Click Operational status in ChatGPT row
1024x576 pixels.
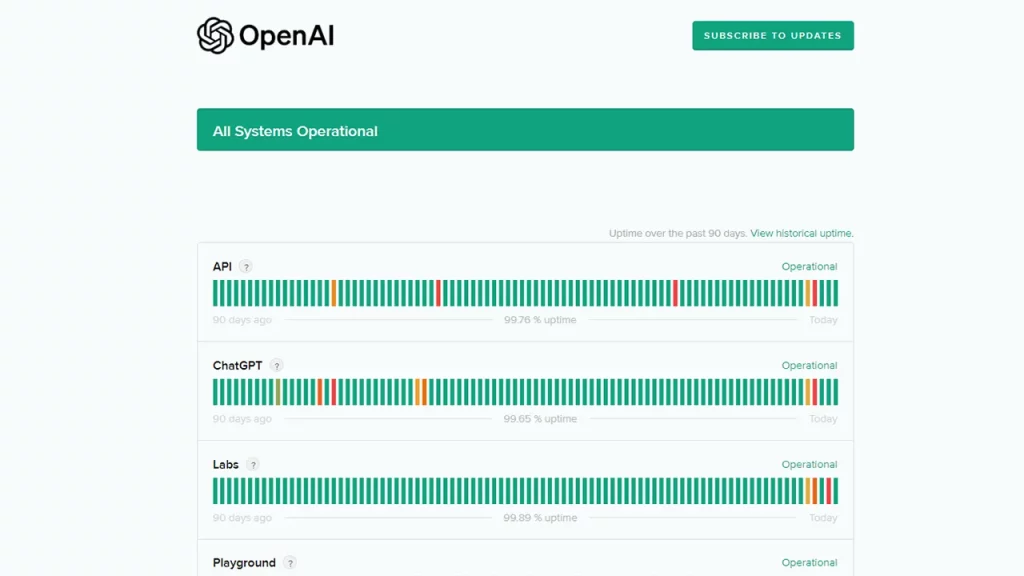tap(809, 365)
